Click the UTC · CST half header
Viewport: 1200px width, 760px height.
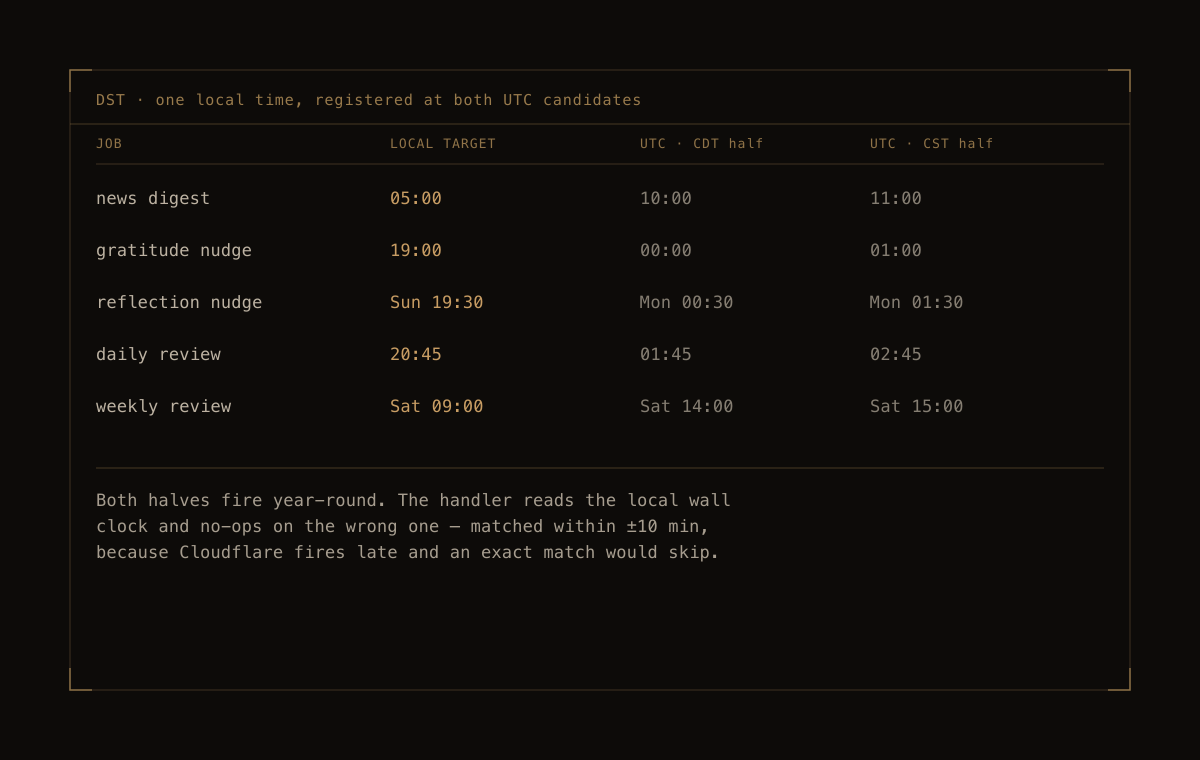point(932,143)
